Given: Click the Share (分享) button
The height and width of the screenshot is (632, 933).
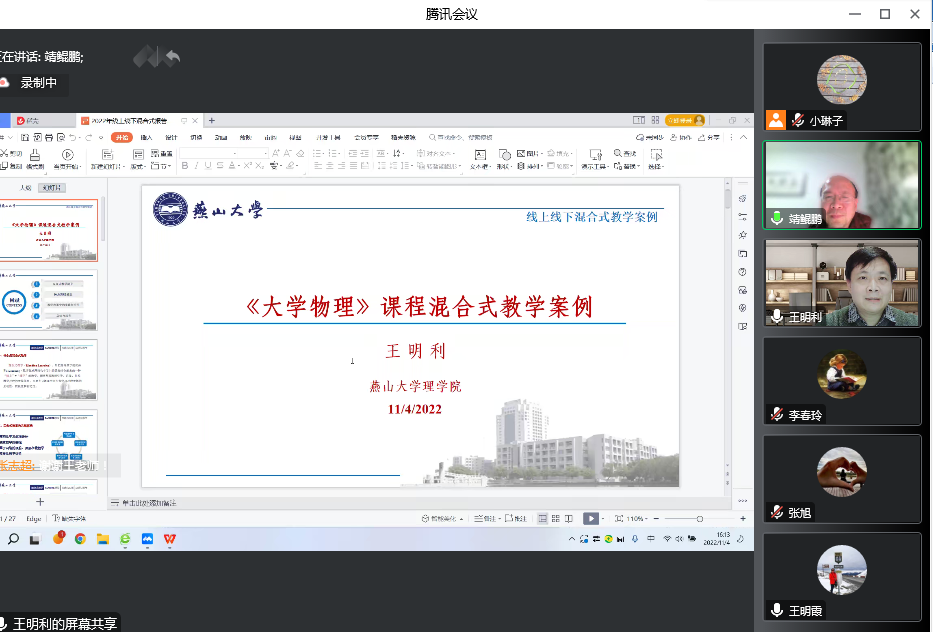Looking at the screenshot, I should 708,137.
